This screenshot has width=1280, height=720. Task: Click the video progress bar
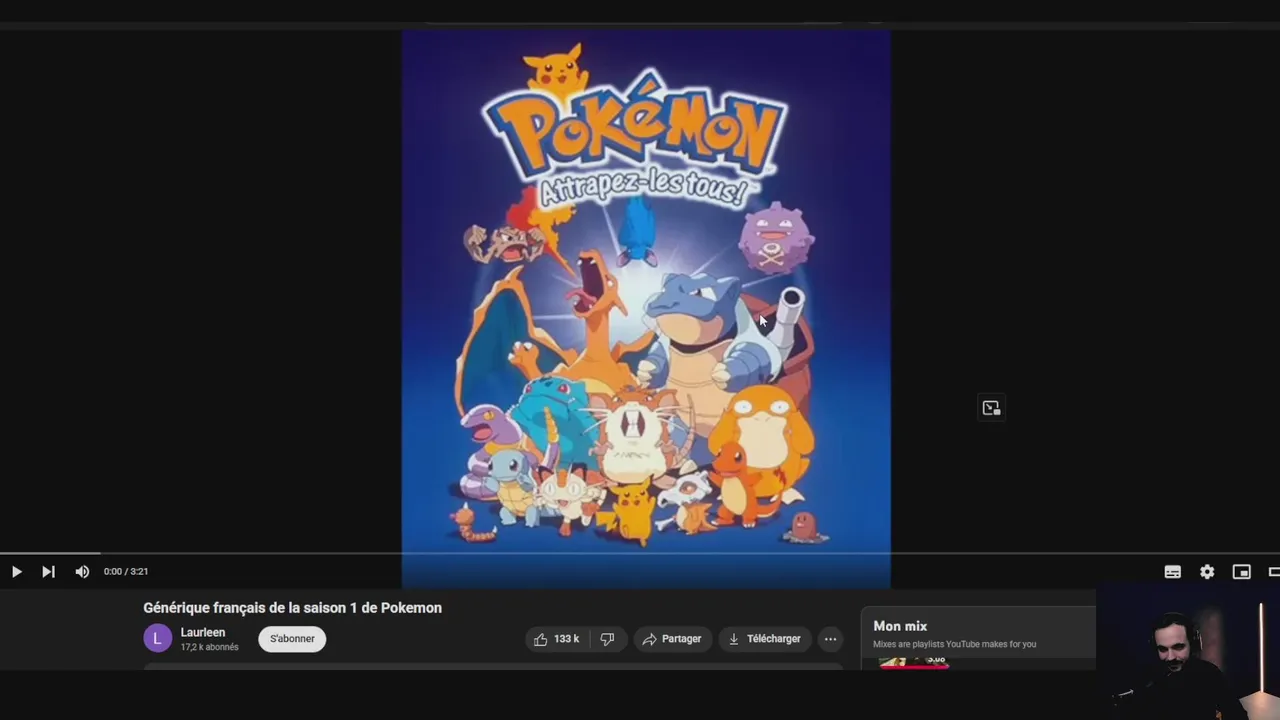point(640,553)
